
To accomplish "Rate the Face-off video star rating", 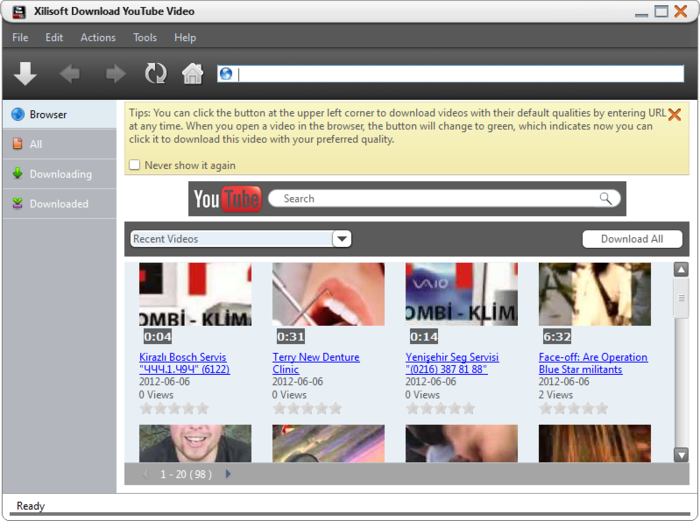I will coord(574,408).
